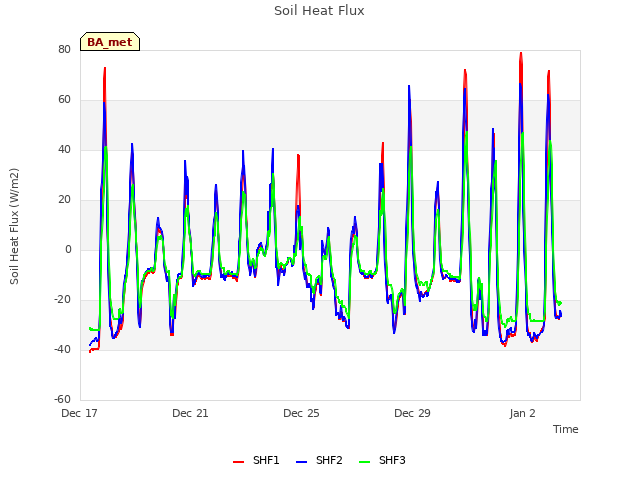Select the Soil Heat Flux chart title
The height and width of the screenshot is (480, 640).
click(x=319, y=11)
